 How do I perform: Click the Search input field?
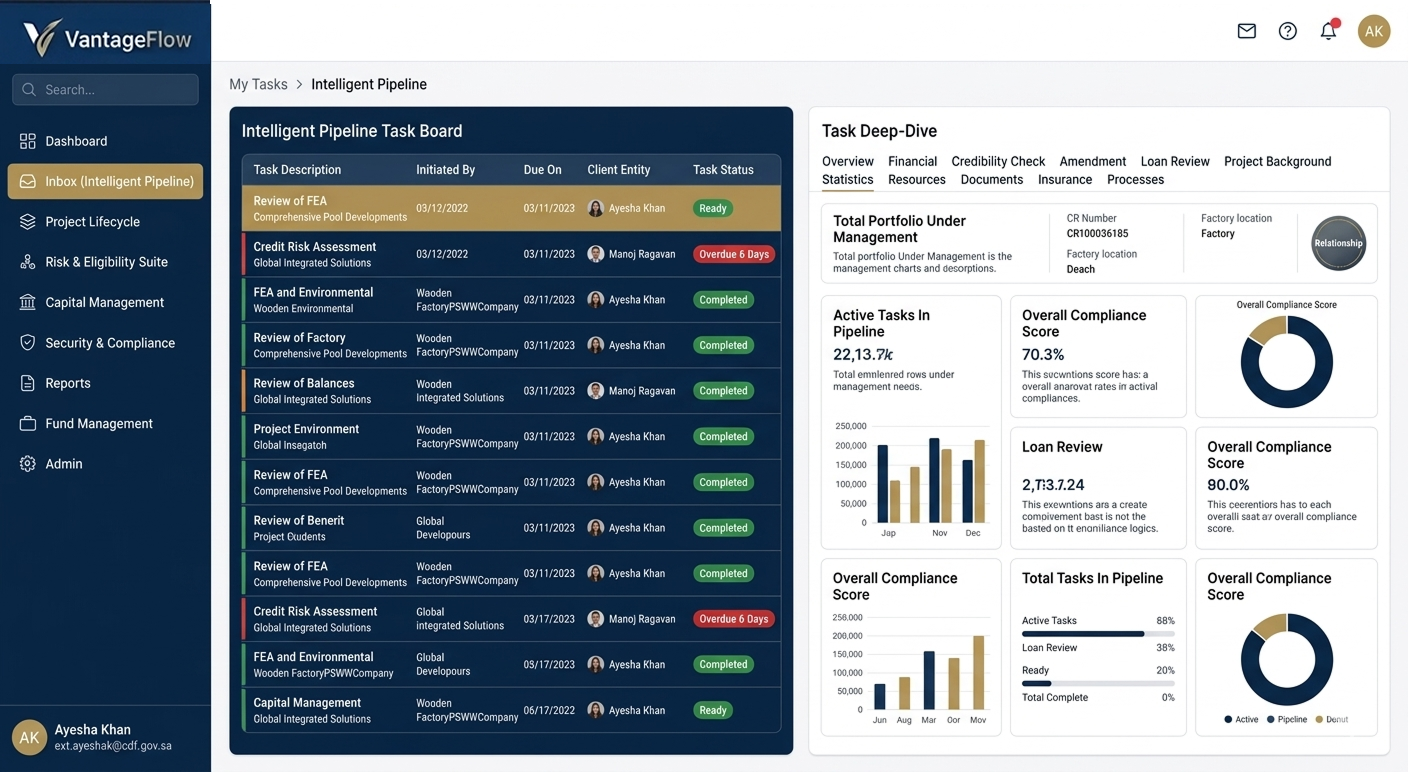tap(106, 90)
